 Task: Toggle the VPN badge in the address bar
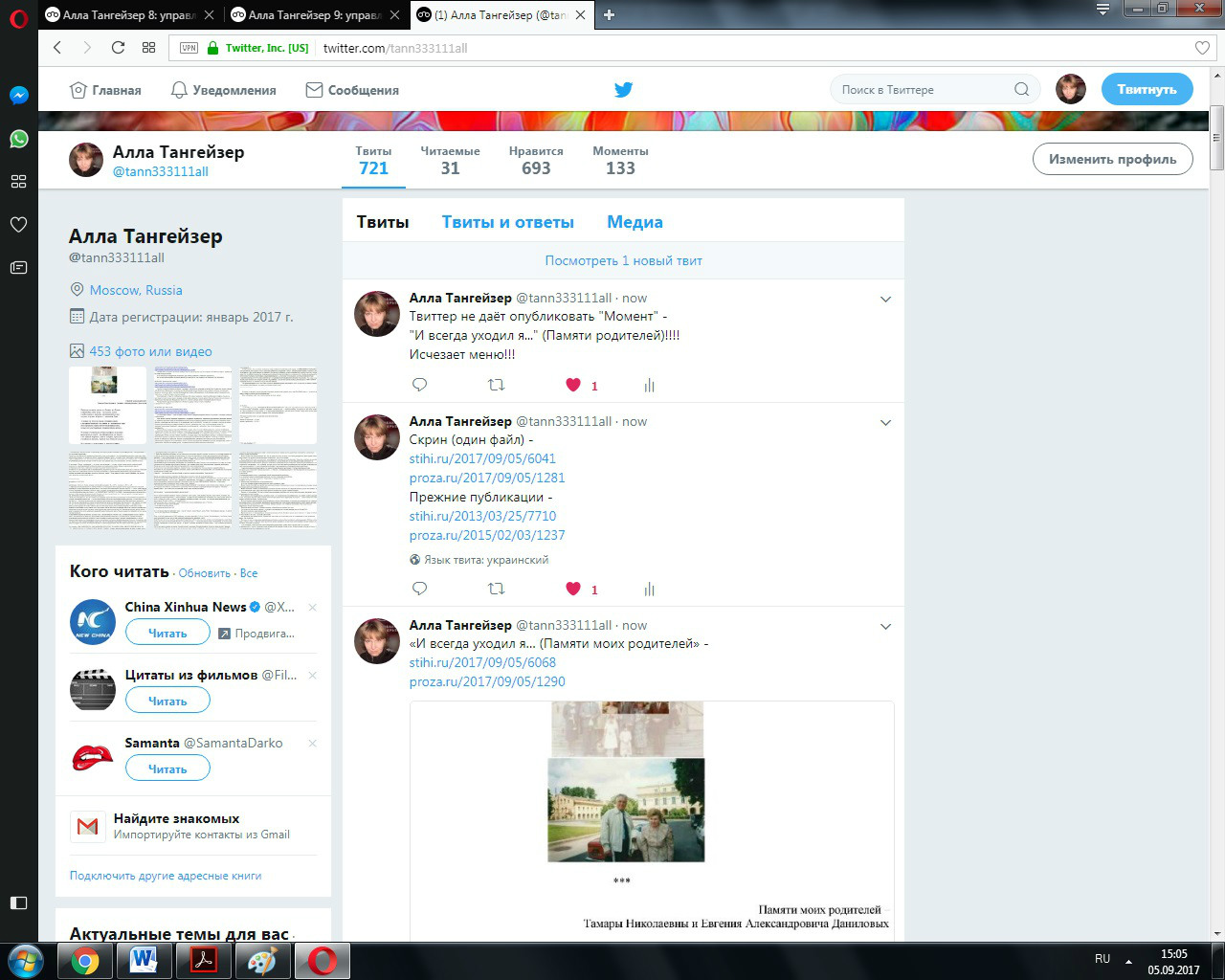[189, 48]
